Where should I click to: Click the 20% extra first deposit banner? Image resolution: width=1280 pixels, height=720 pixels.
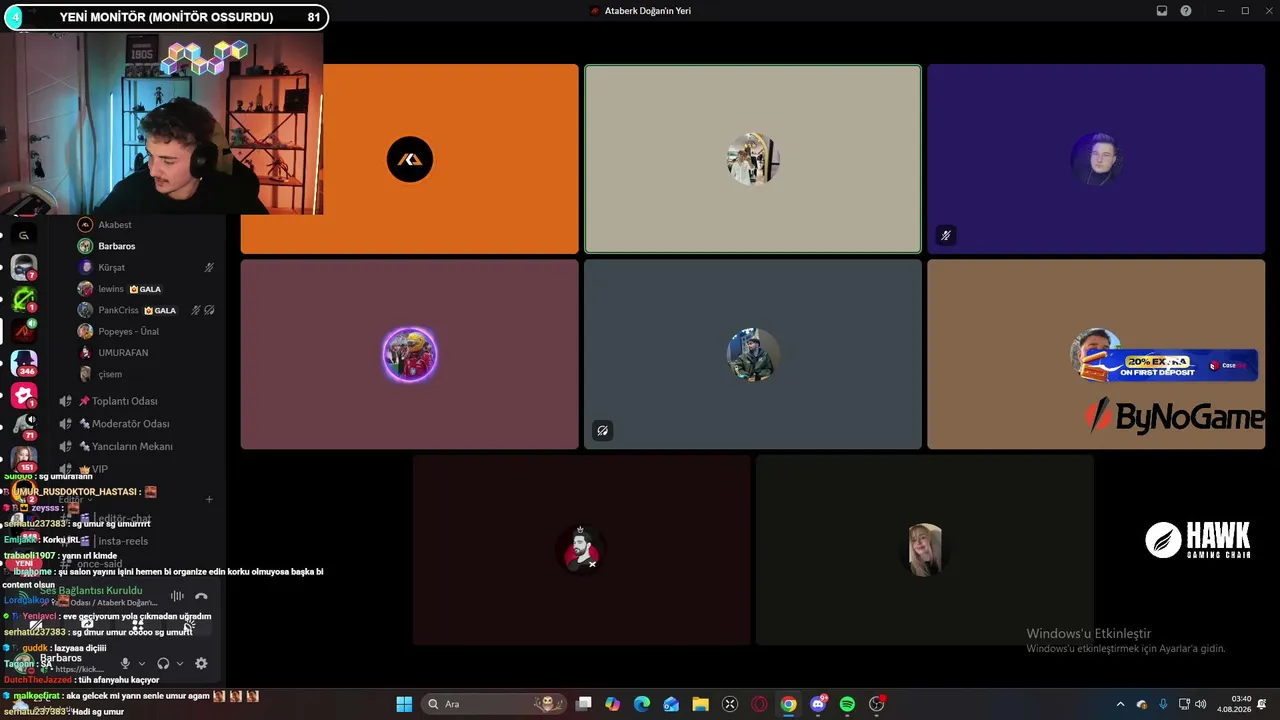click(1168, 366)
